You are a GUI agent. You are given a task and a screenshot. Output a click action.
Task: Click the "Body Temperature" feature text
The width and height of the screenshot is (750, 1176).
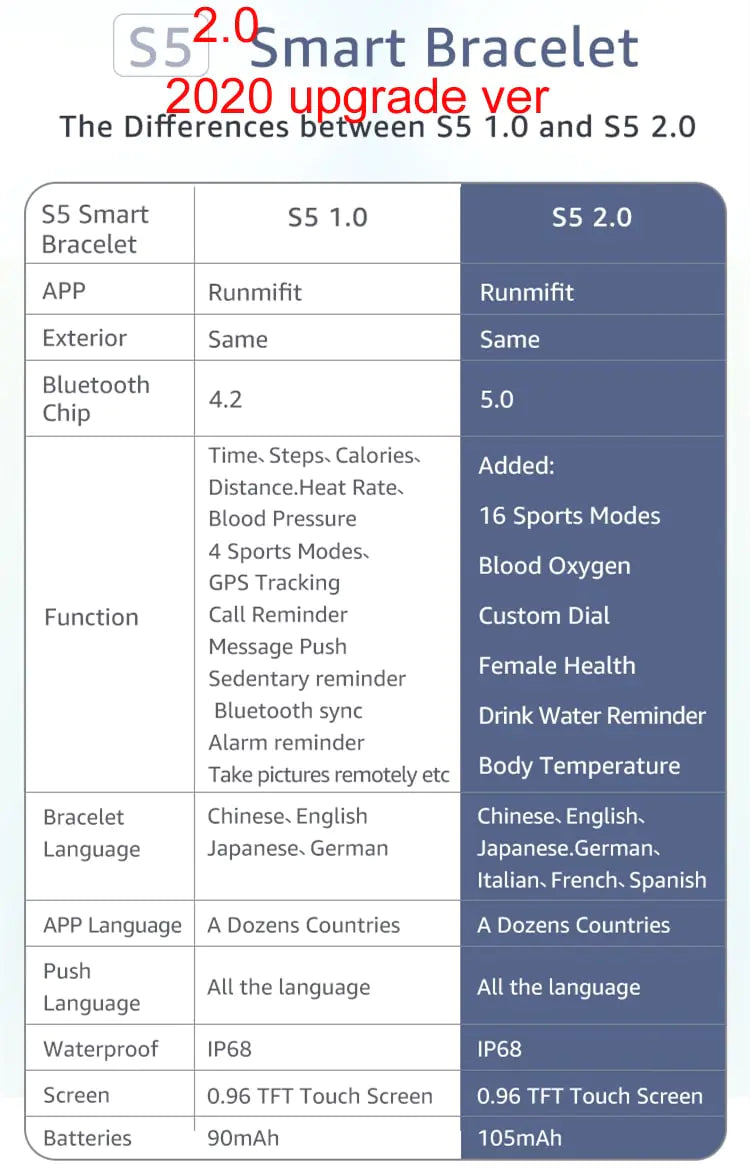579,766
